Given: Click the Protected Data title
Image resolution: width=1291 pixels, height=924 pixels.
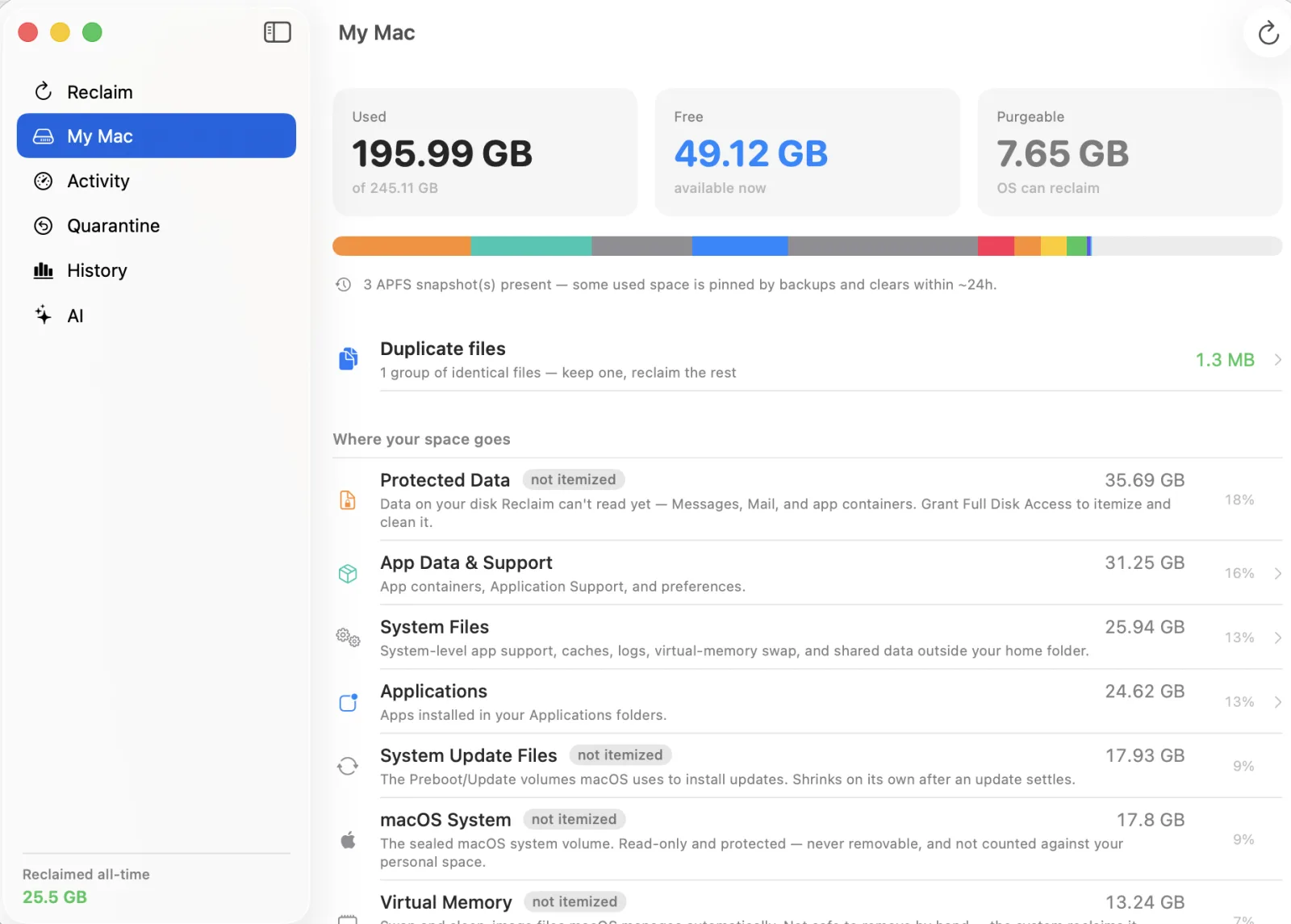Looking at the screenshot, I should coord(445,480).
